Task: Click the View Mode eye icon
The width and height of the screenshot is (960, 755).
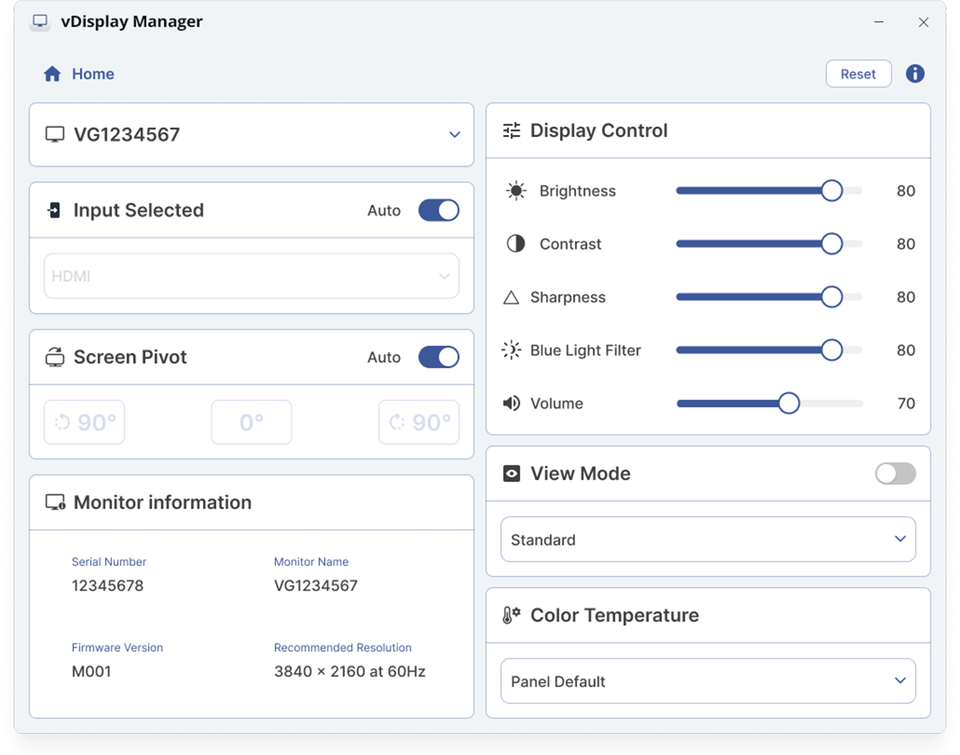Action: [511, 474]
